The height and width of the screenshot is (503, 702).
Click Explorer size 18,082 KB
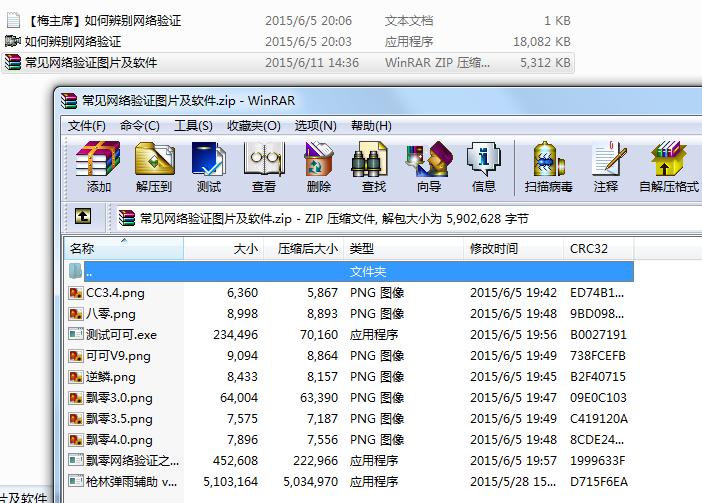542,42
